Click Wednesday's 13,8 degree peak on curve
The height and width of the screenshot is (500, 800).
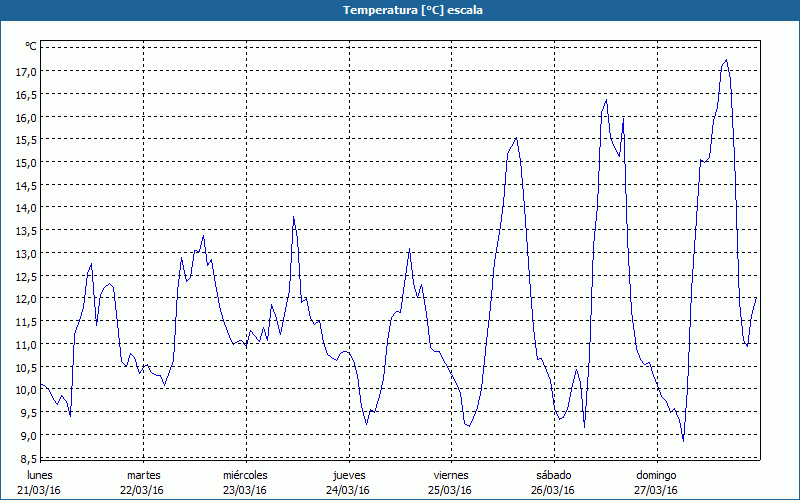(x=293, y=217)
